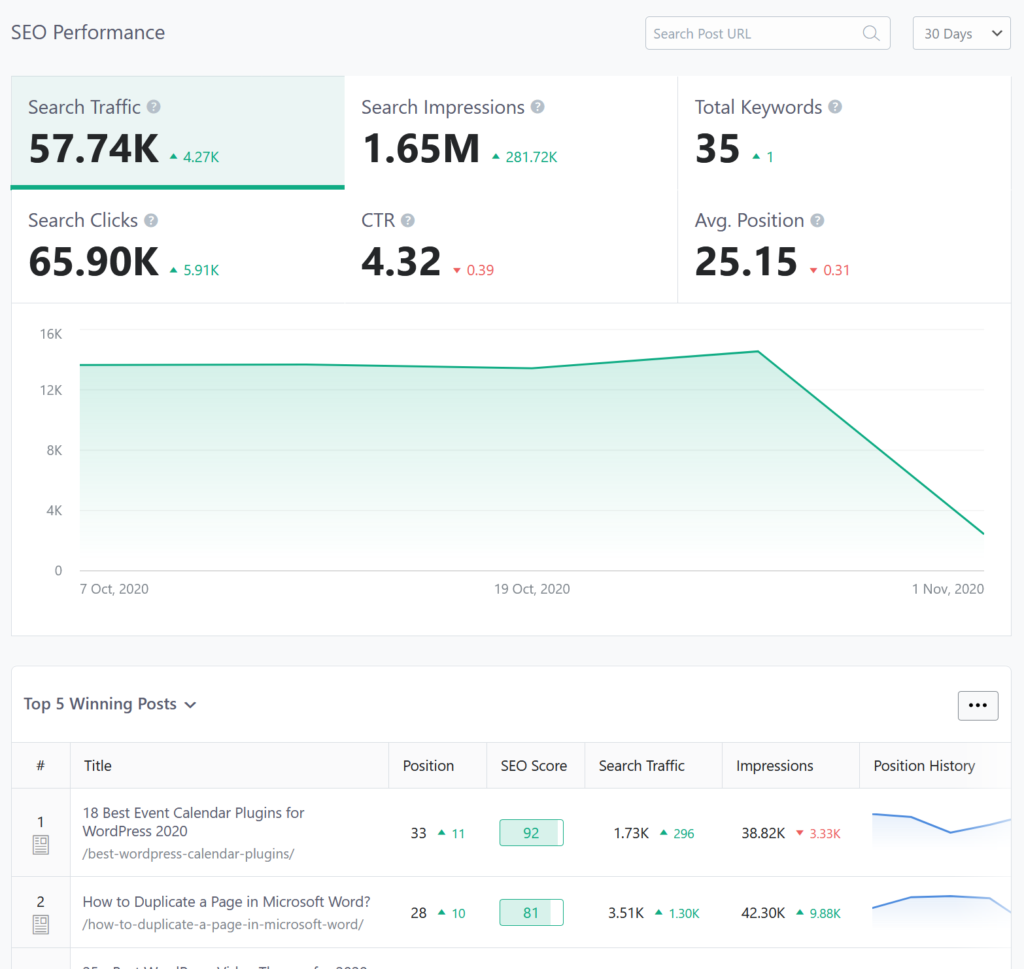Image resolution: width=1024 pixels, height=969 pixels.
Task: Click the 1.65M impressions value
Action: [421, 149]
